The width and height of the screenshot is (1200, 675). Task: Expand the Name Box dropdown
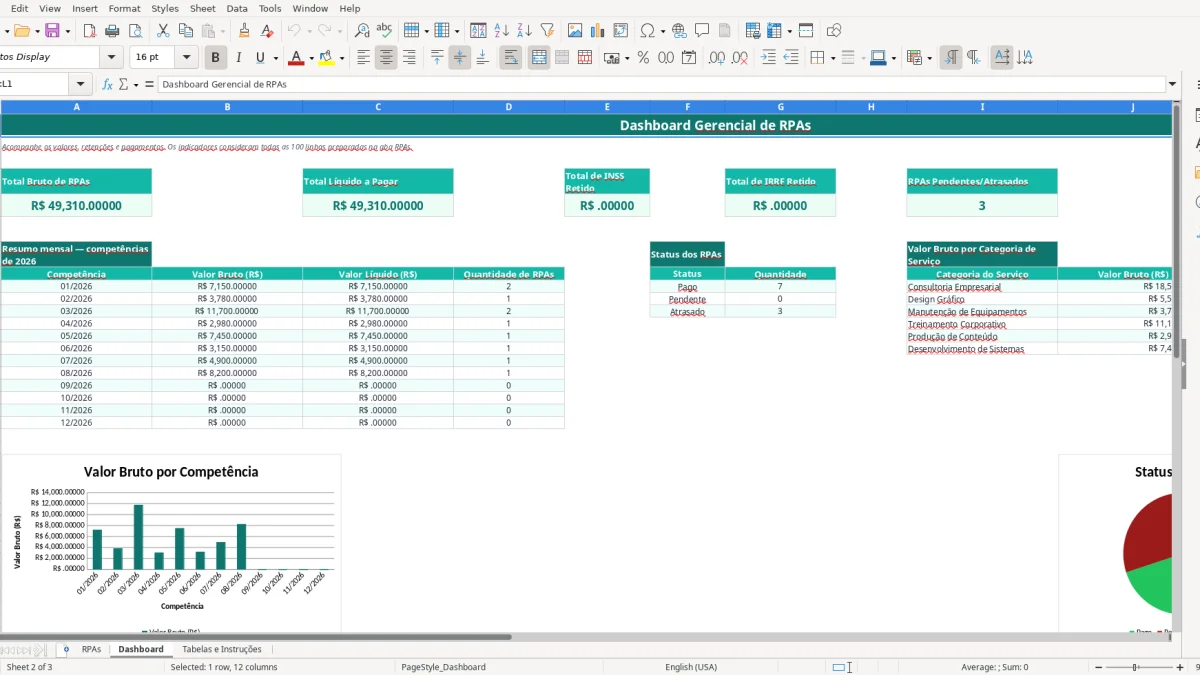[81, 85]
